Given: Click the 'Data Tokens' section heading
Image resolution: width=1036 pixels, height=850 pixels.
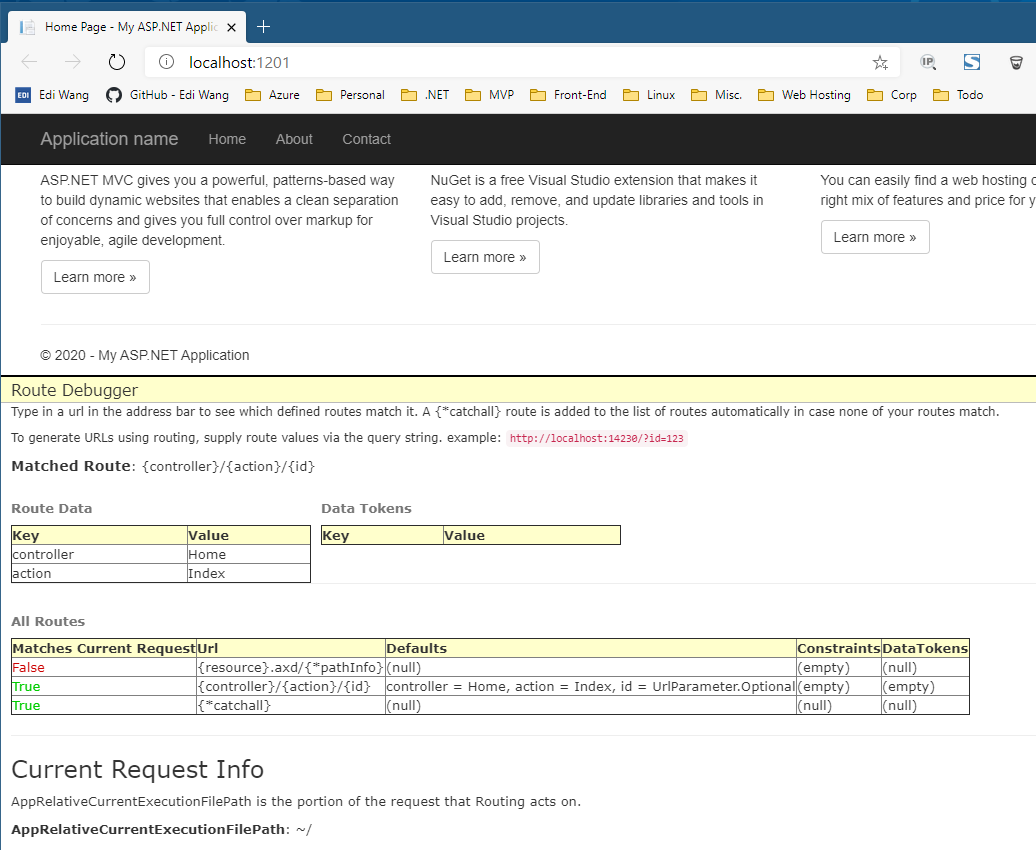Looking at the screenshot, I should tap(366, 509).
